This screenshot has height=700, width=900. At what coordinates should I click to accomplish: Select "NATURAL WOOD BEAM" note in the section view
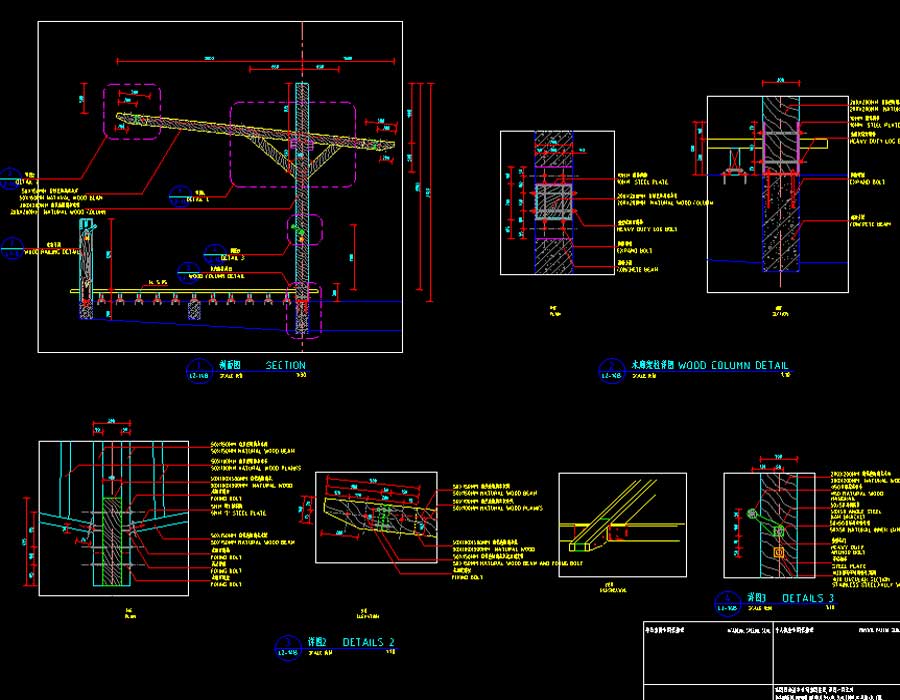61,197
